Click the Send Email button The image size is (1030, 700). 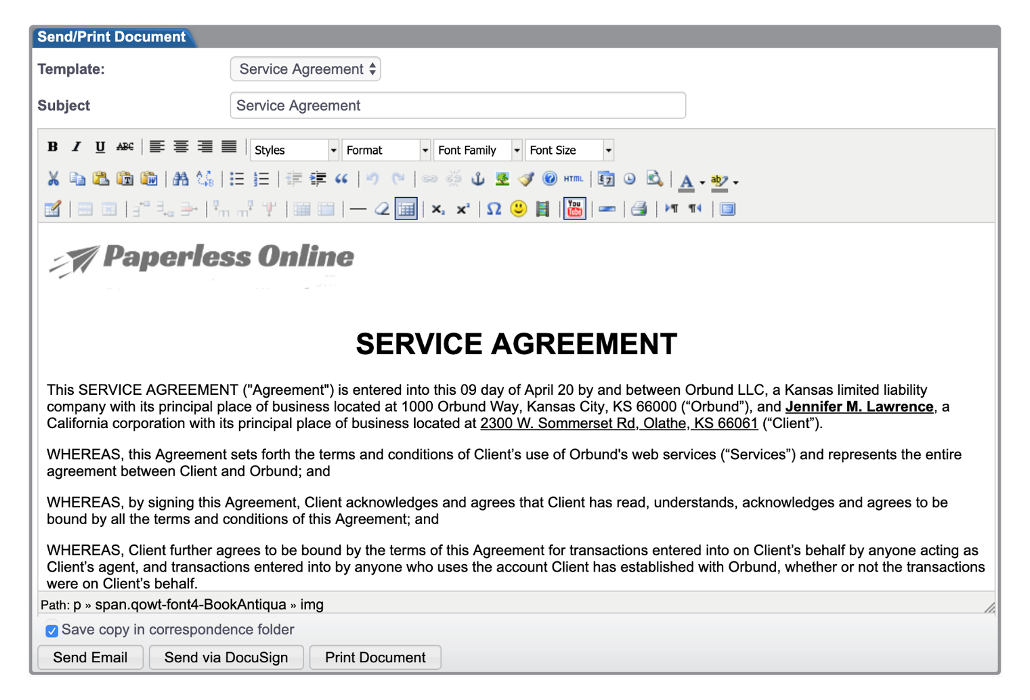tap(90, 657)
